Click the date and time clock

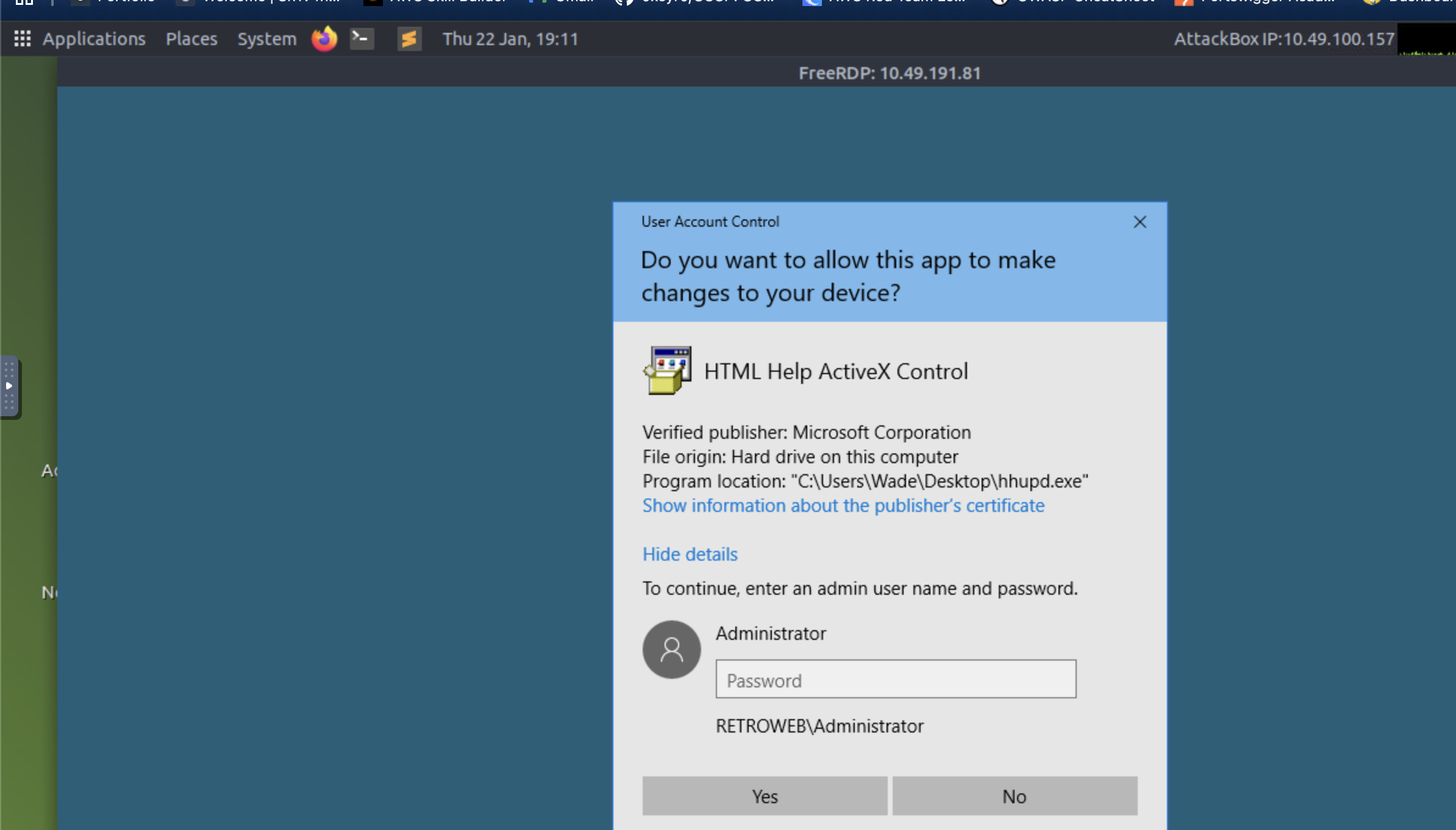coord(510,39)
